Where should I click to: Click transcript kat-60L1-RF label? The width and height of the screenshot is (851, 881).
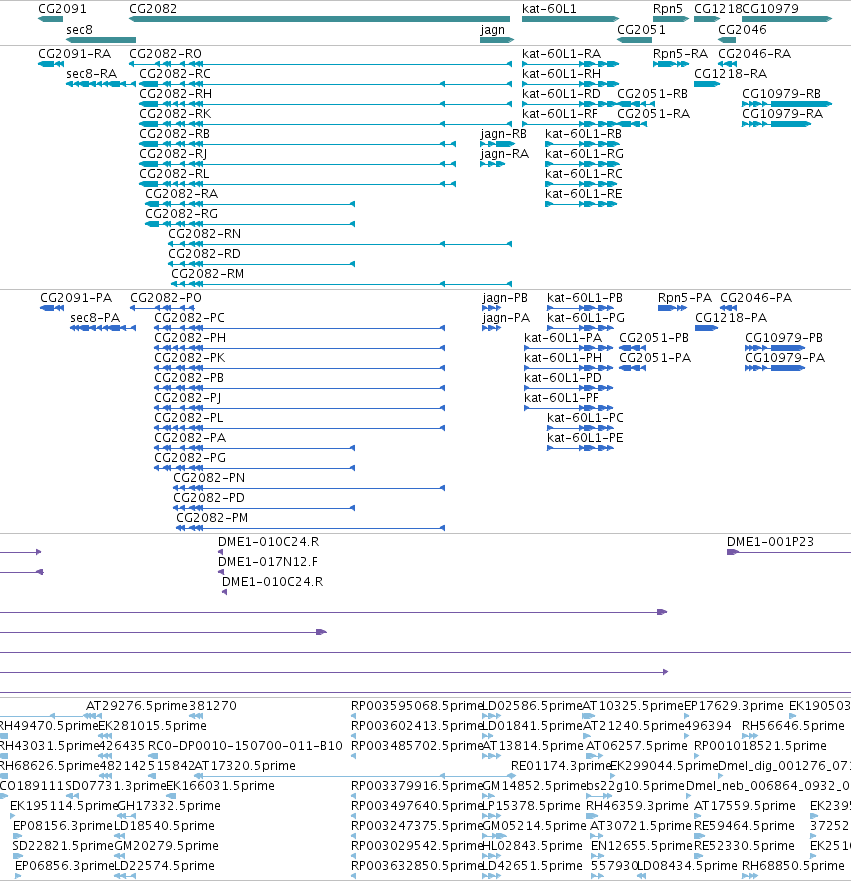click(x=559, y=114)
